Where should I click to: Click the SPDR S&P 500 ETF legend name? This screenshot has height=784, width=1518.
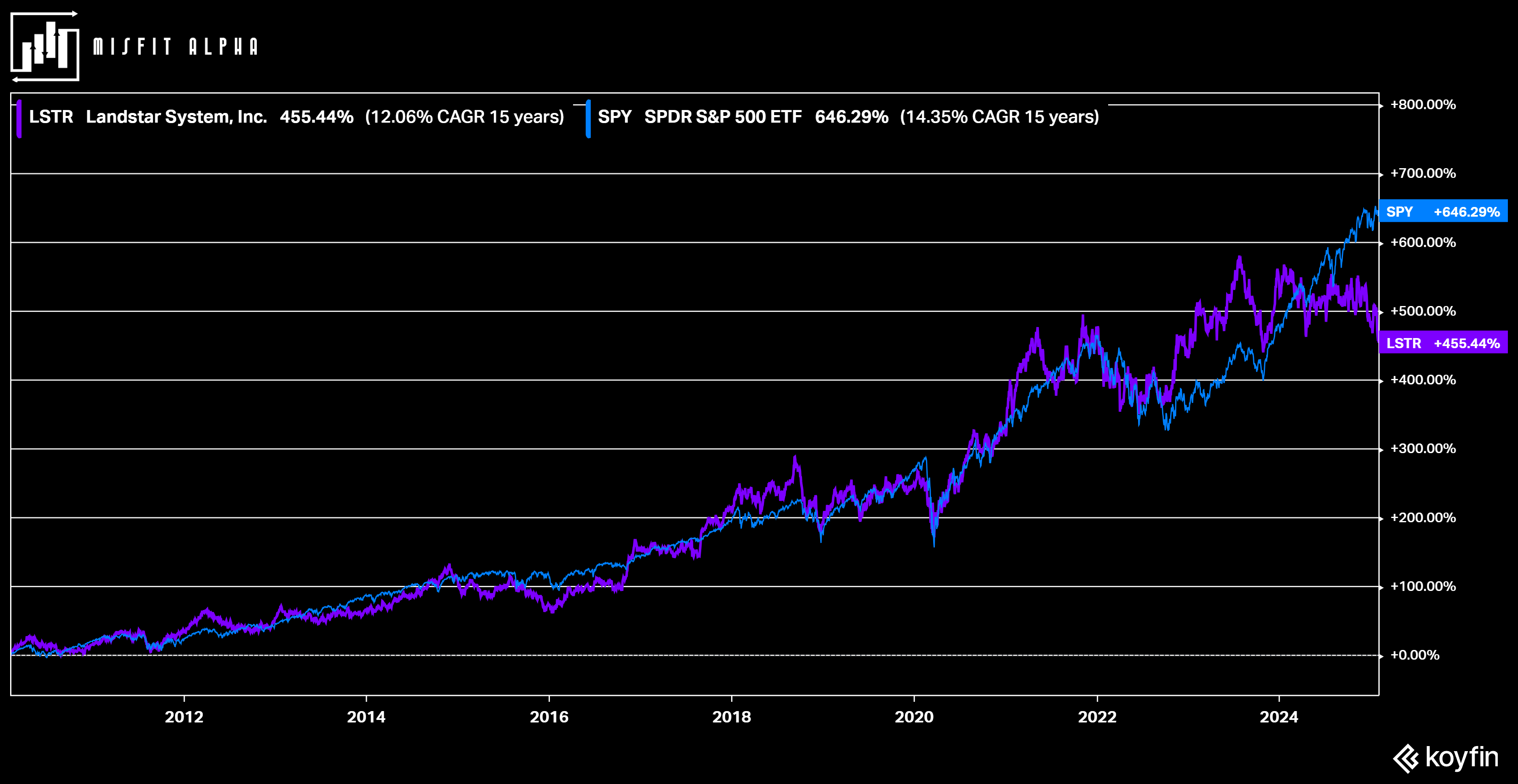point(723,117)
